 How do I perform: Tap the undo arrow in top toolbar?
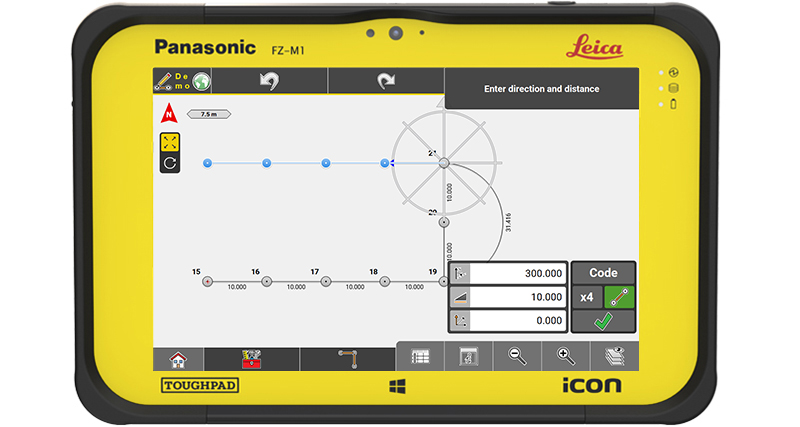click(x=269, y=82)
